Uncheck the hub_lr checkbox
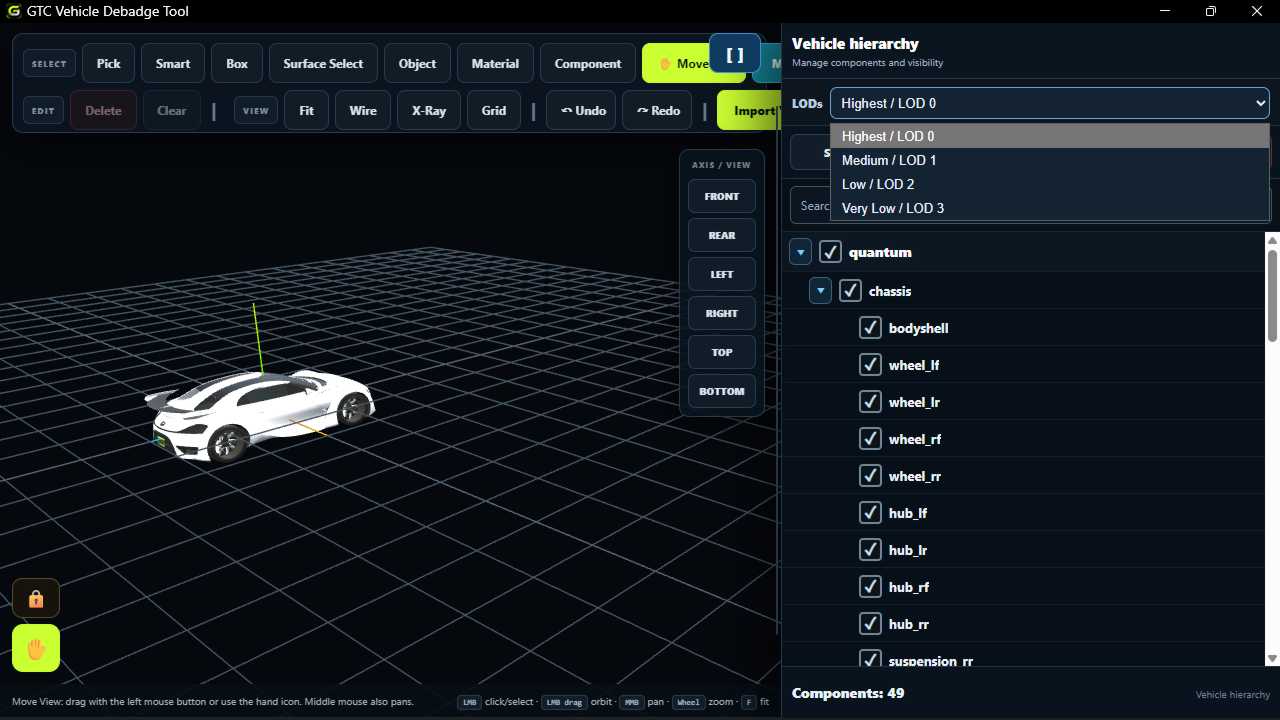Screen dimensions: 1280x720 pyautogui.click(x=870, y=550)
